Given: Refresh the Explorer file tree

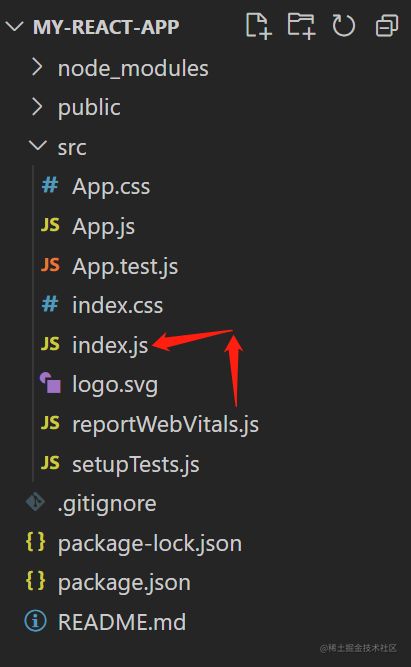Looking at the screenshot, I should tap(344, 26).
